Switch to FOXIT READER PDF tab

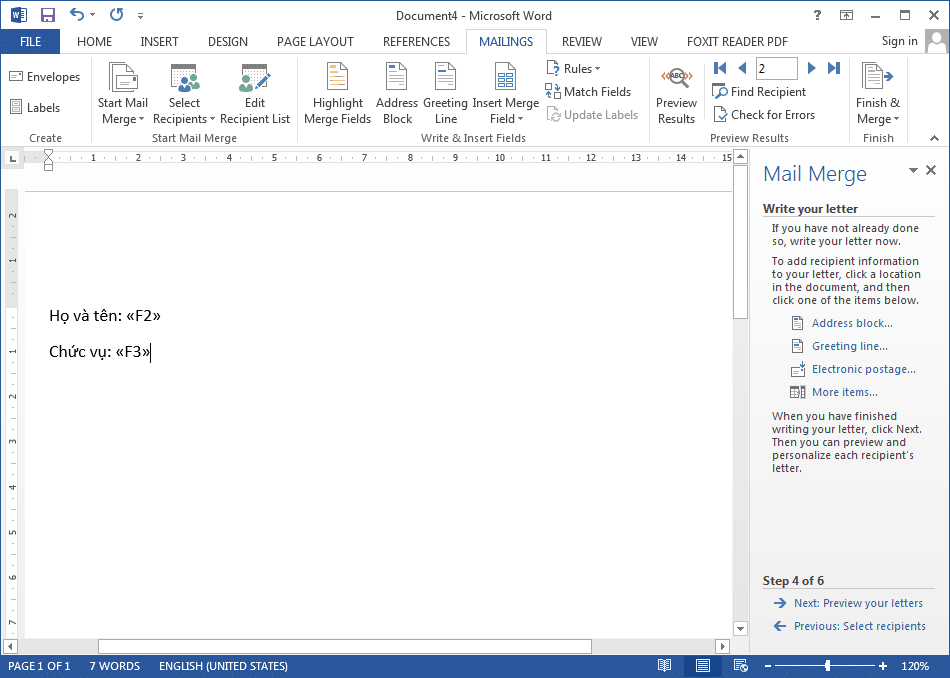737,41
